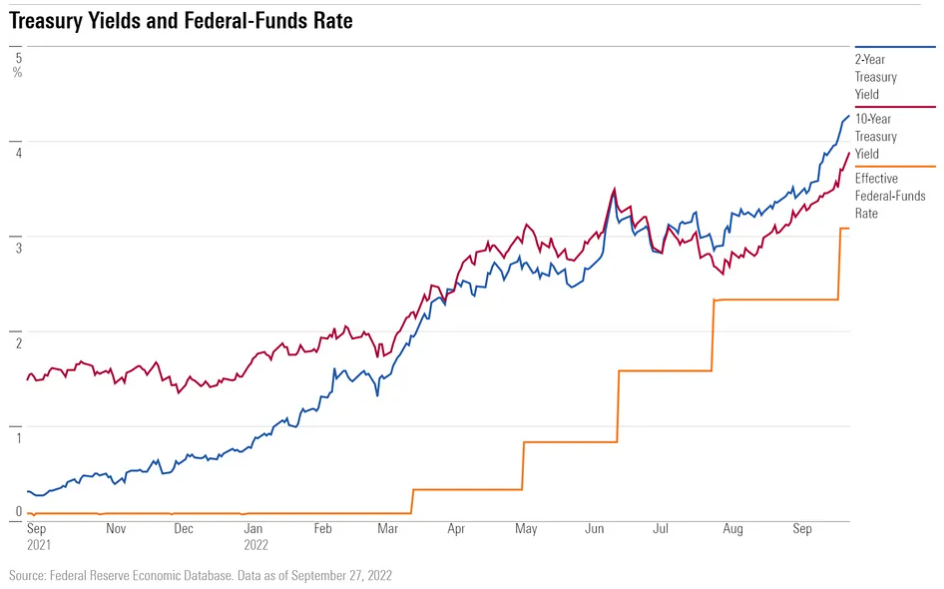
Task: Click the Sep 2021 x-axis label
Action: (37, 537)
